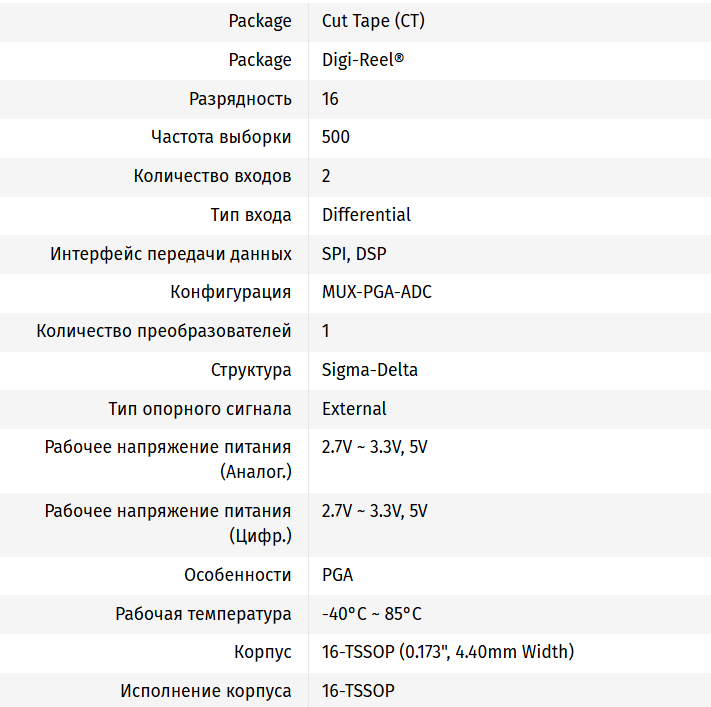Click the 'MUX-PGA-ADC' configuration value
The height and width of the screenshot is (707, 711).
pos(377,292)
